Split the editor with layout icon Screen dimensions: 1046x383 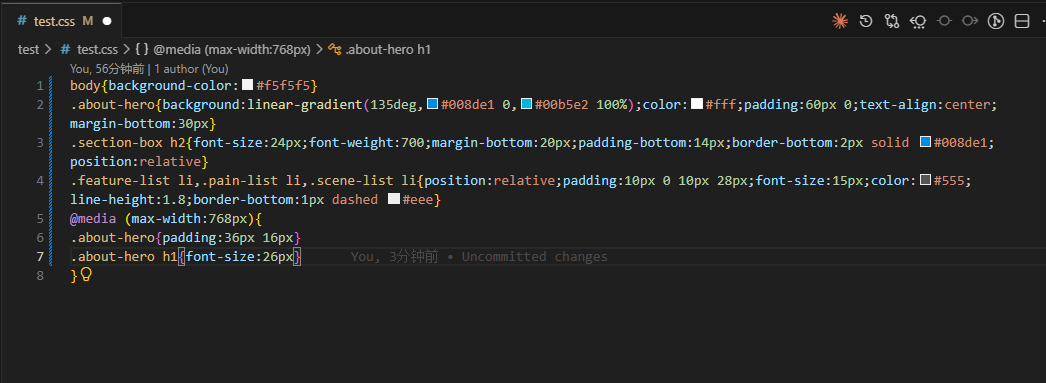[1022, 21]
